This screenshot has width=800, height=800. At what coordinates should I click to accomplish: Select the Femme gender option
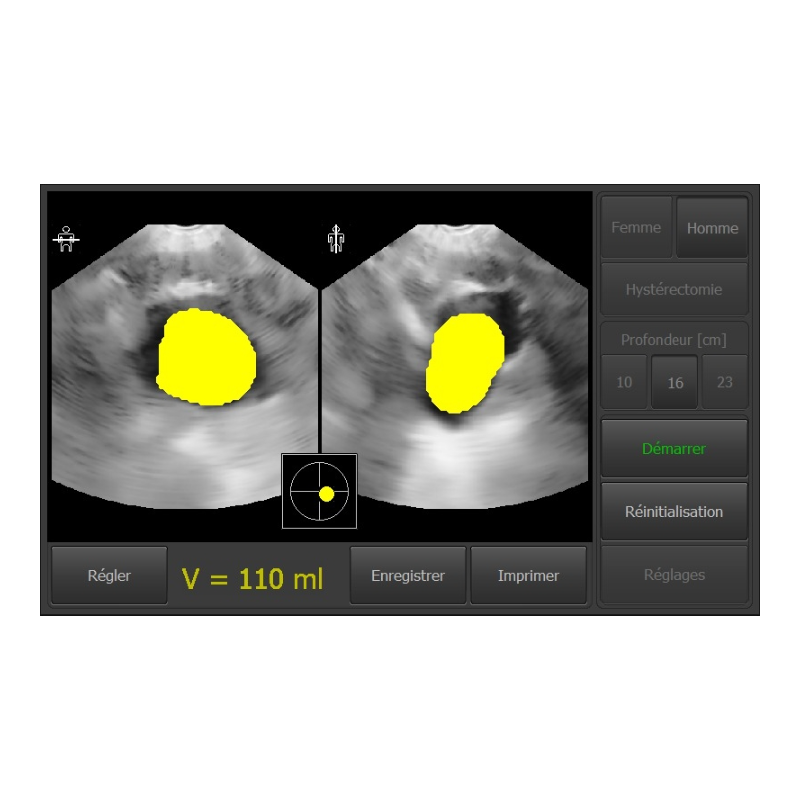636,227
